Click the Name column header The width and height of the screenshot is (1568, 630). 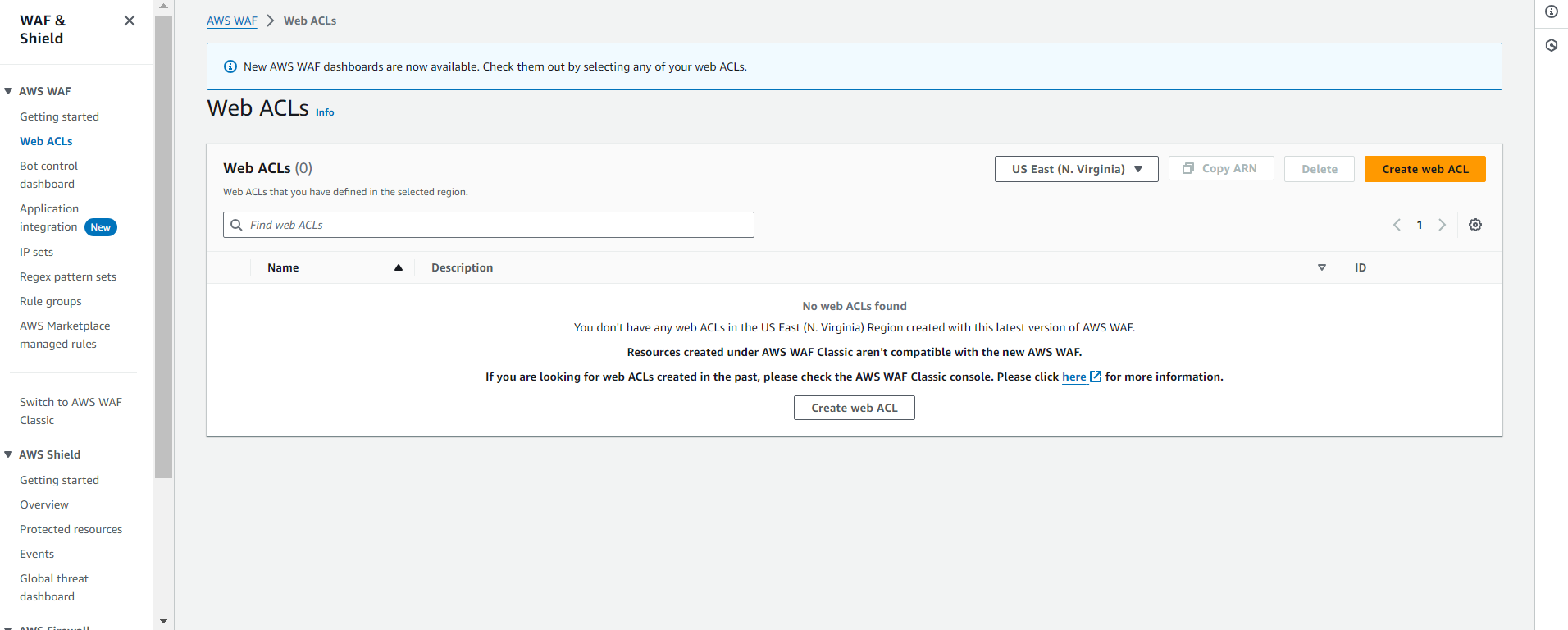[x=283, y=267]
